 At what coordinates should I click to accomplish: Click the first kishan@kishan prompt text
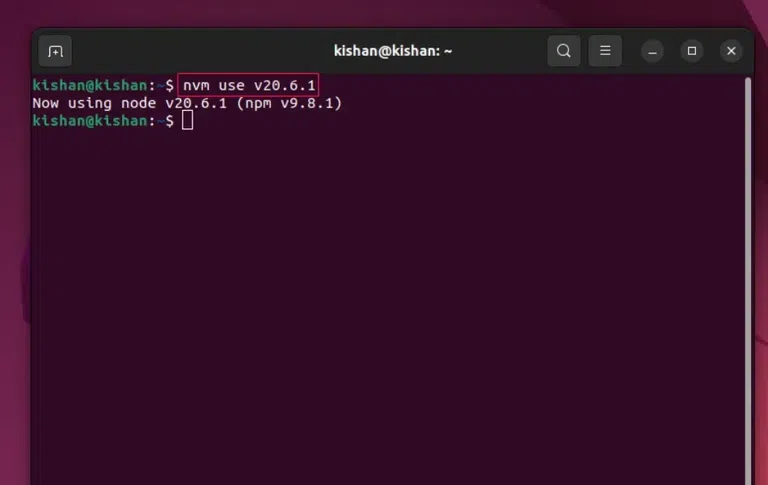pos(90,85)
